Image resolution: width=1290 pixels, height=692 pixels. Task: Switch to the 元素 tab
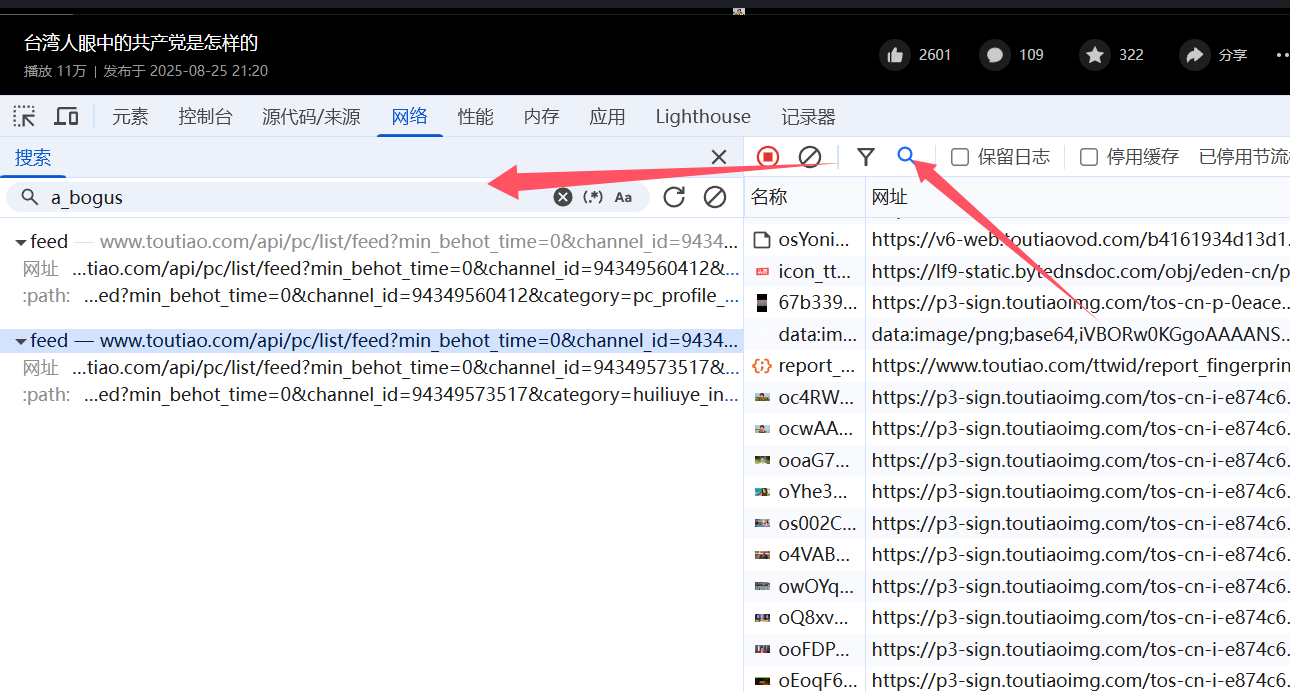click(130, 117)
